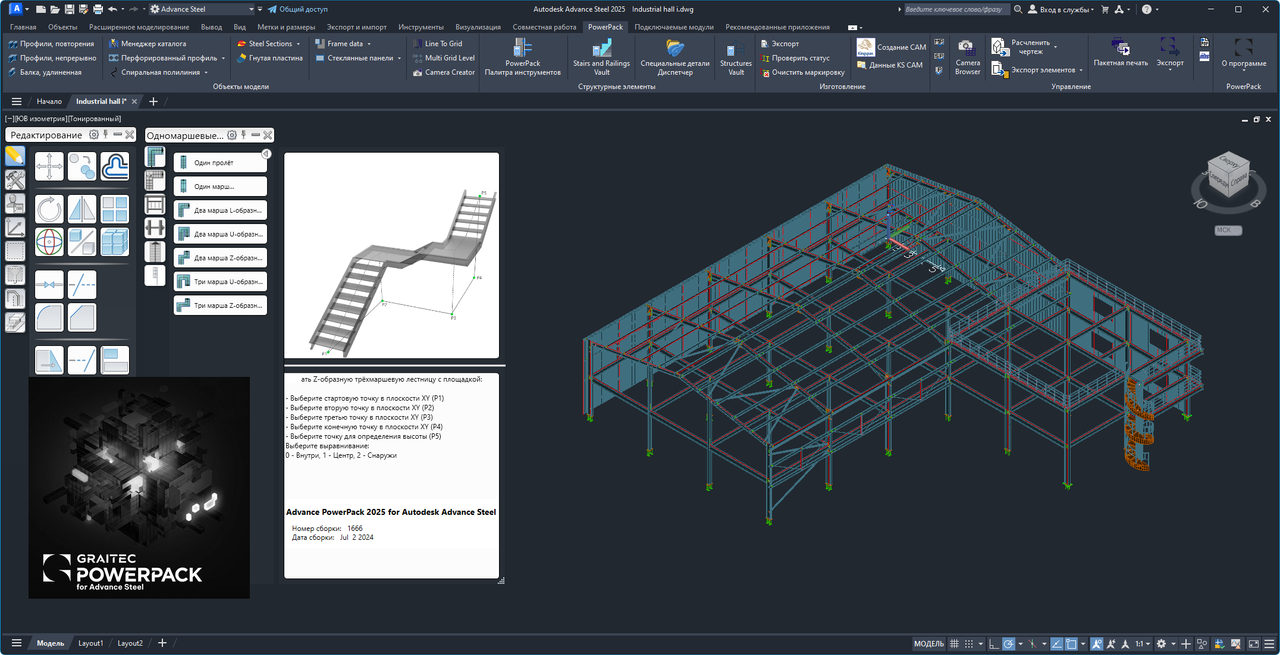Pick the Mirror tool in editing palette

coord(82,209)
